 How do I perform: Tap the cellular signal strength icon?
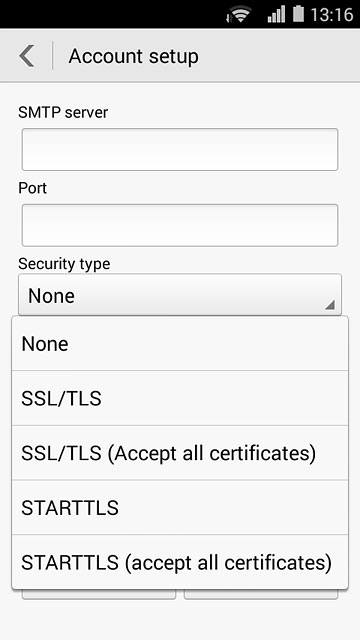click(x=276, y=15)
